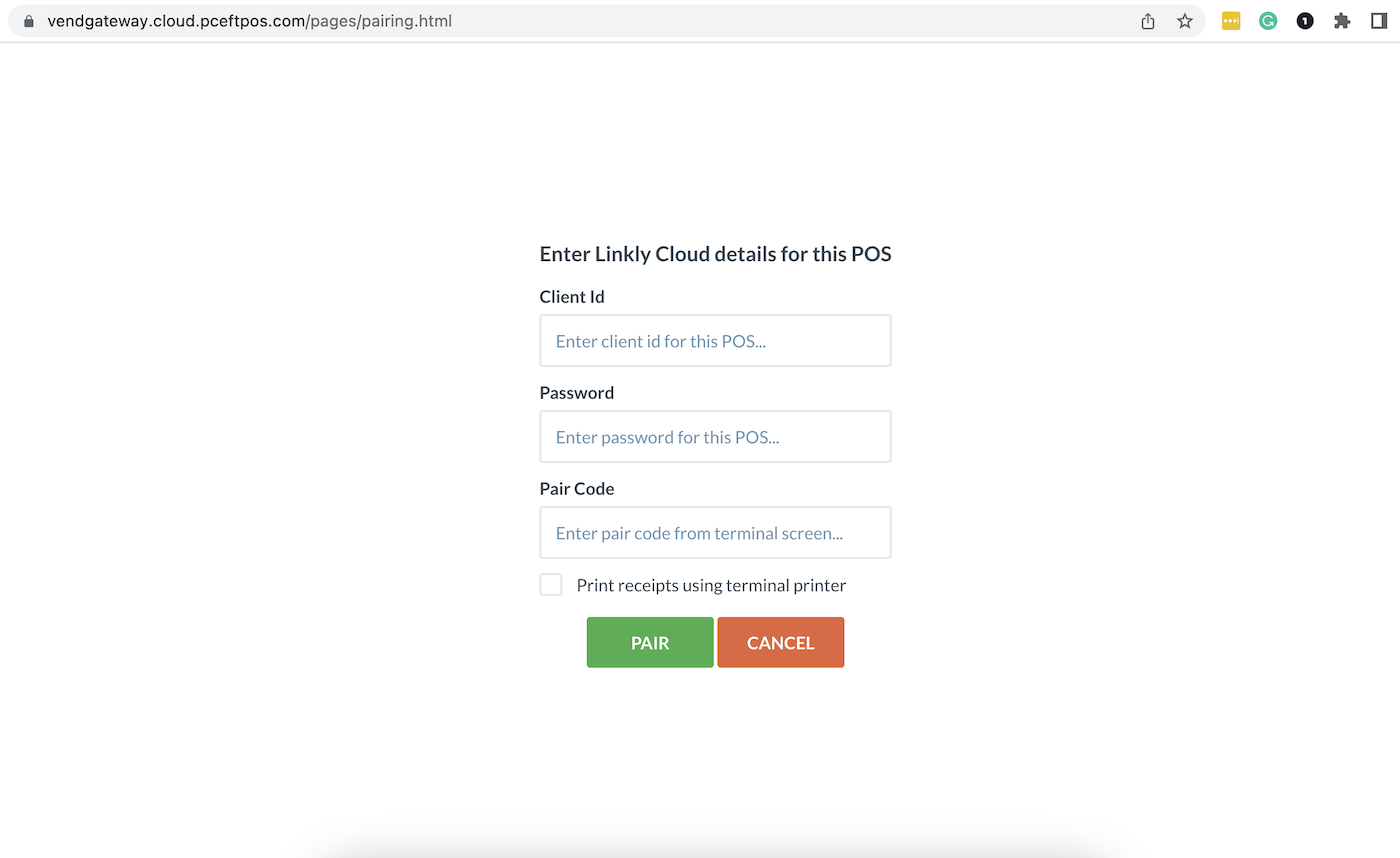The width and height of the screenshot is (1400, 858).
Task: Open the Extensions puzzle-piece menu
Action: pyautogui.click(x=1342, y=21)
